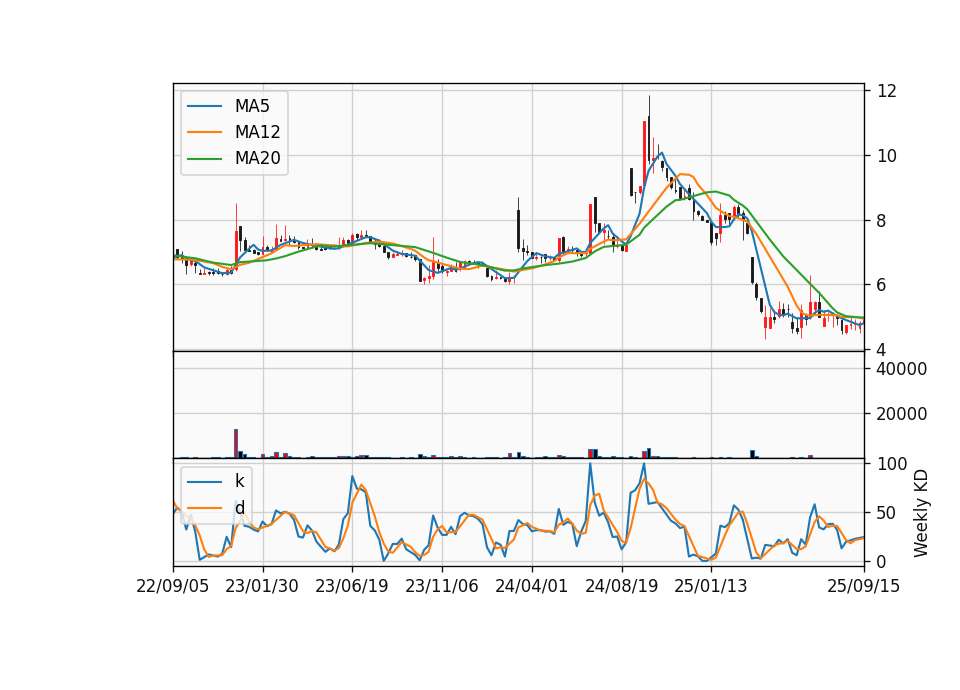Click the 24/08/19 date tick label
The height and width of the screenshot is (690, 960).
tap(621, 586)
